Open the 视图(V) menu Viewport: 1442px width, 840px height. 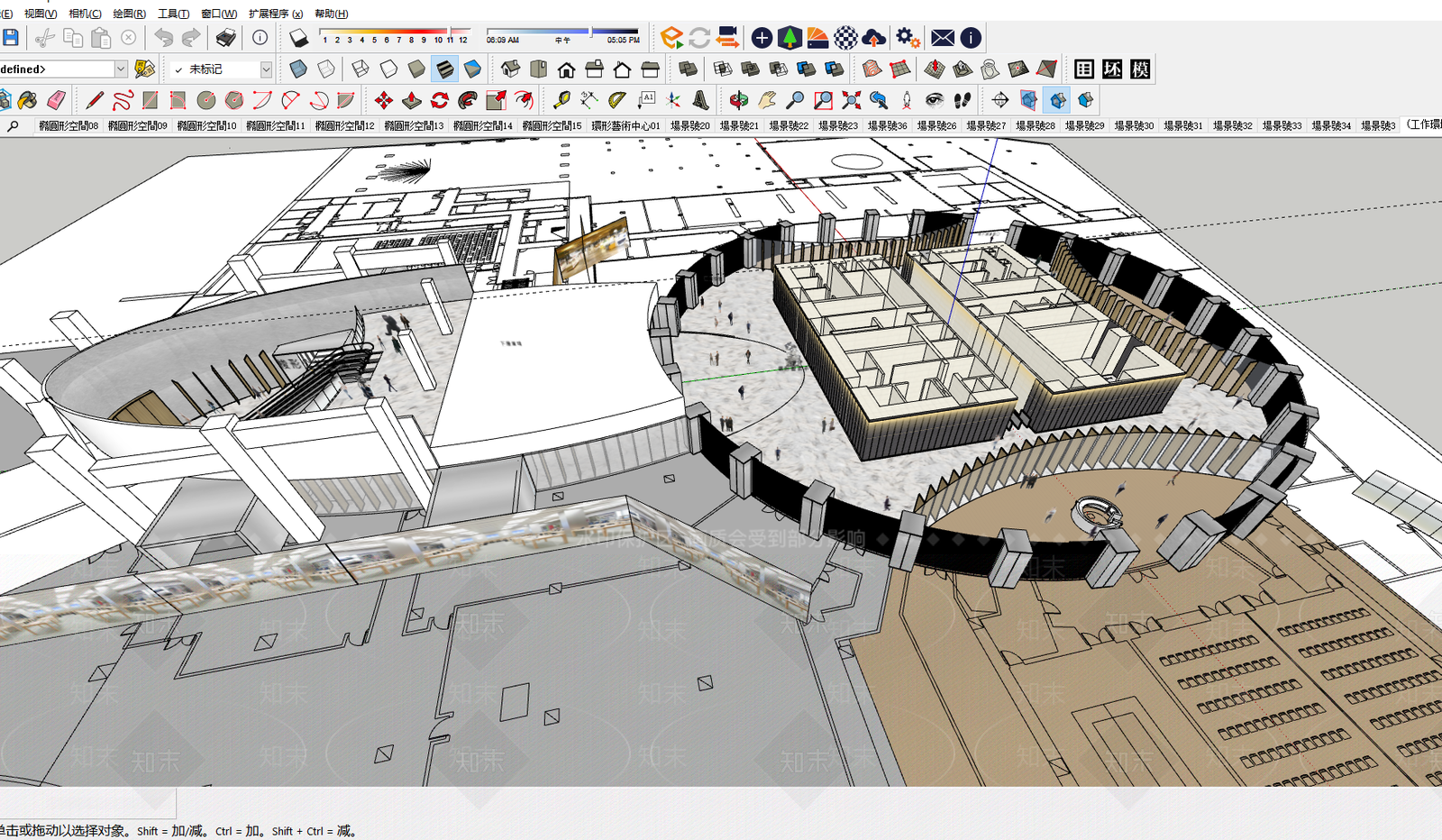coord(41,14)
